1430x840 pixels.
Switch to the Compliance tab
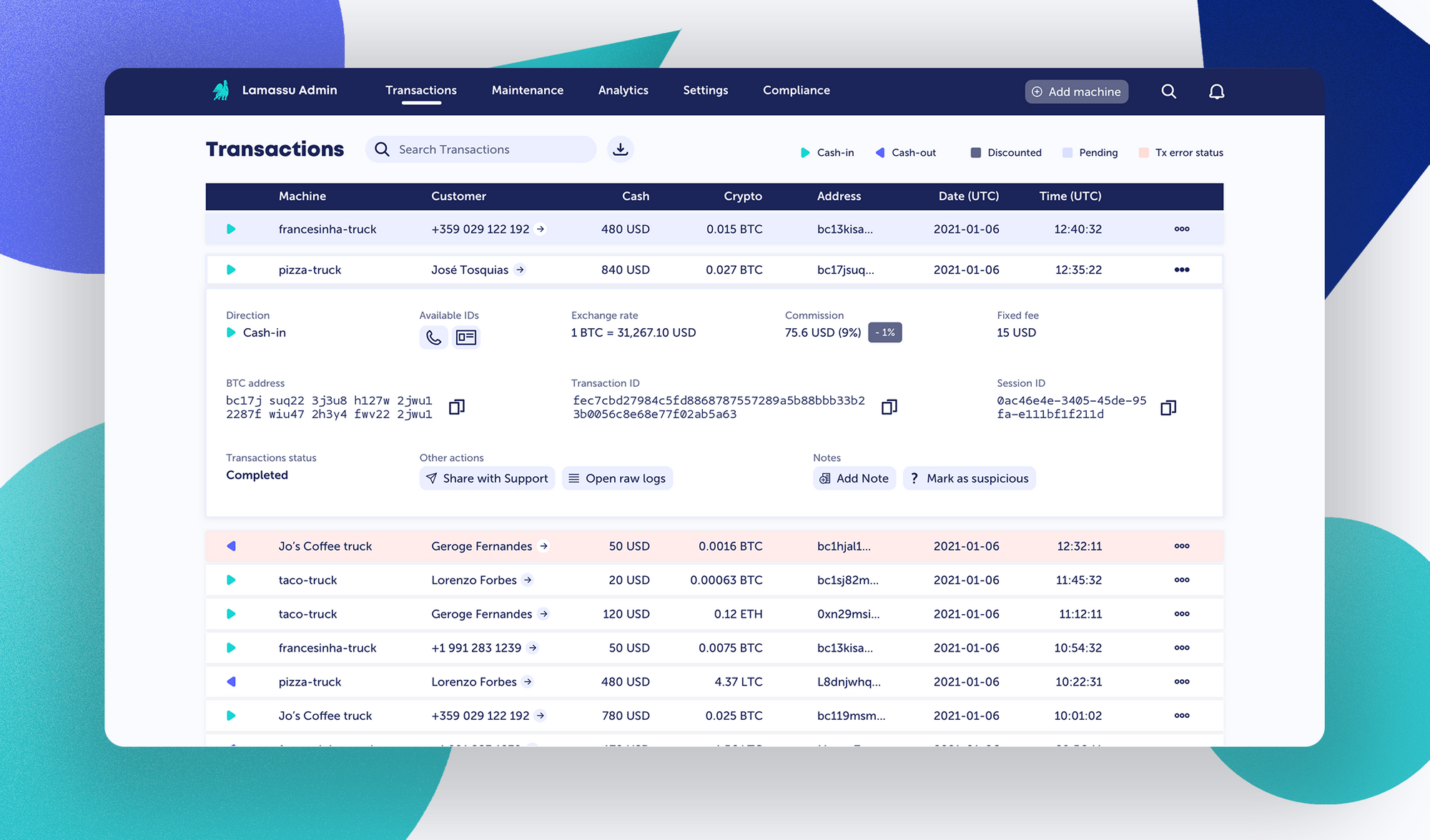796,90
